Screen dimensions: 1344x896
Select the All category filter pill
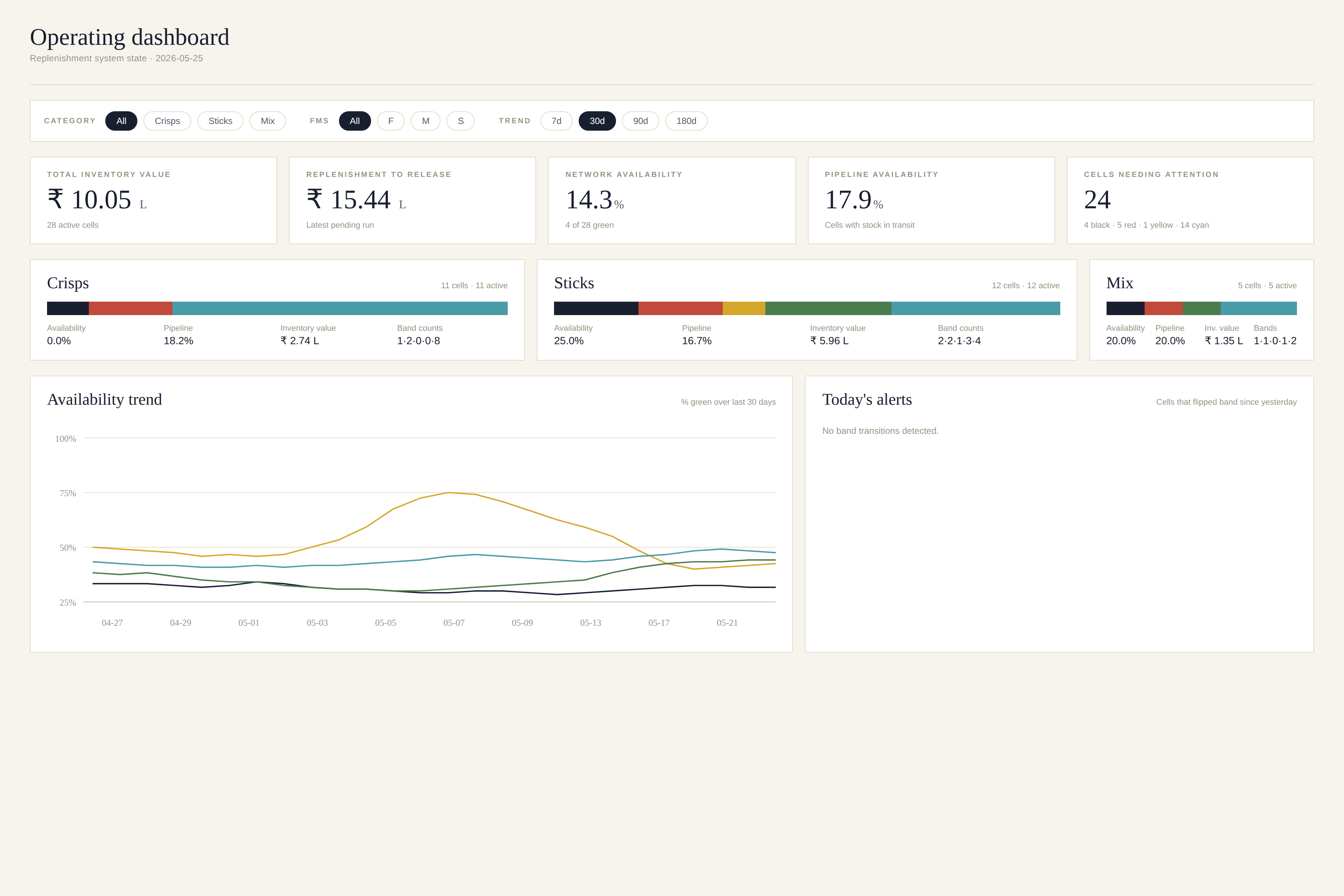click(x=121, y=121)
